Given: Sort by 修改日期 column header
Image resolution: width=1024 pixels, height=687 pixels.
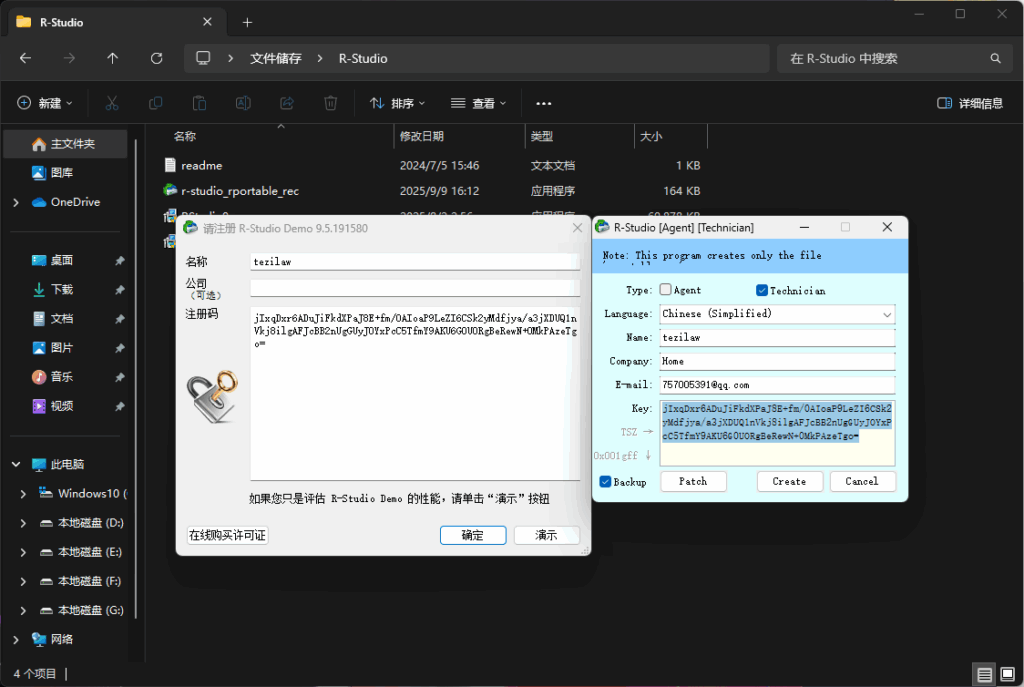Looking at the screenshot, I should tap(422, 136).
